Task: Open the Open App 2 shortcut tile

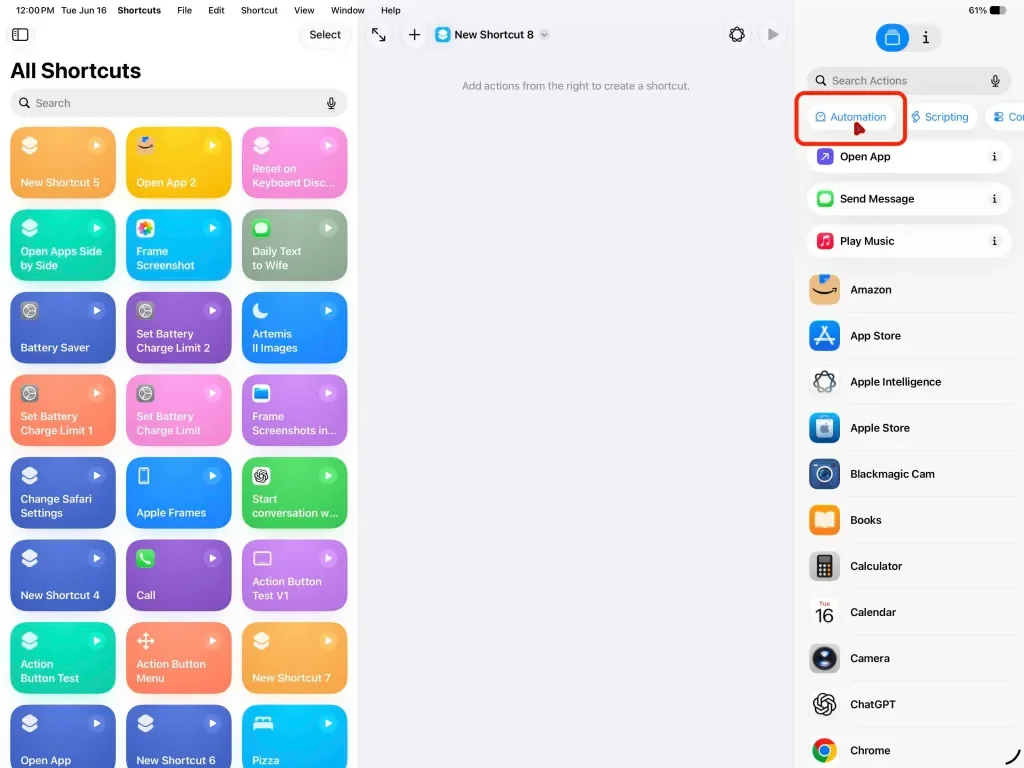Action: coord(178,163)
